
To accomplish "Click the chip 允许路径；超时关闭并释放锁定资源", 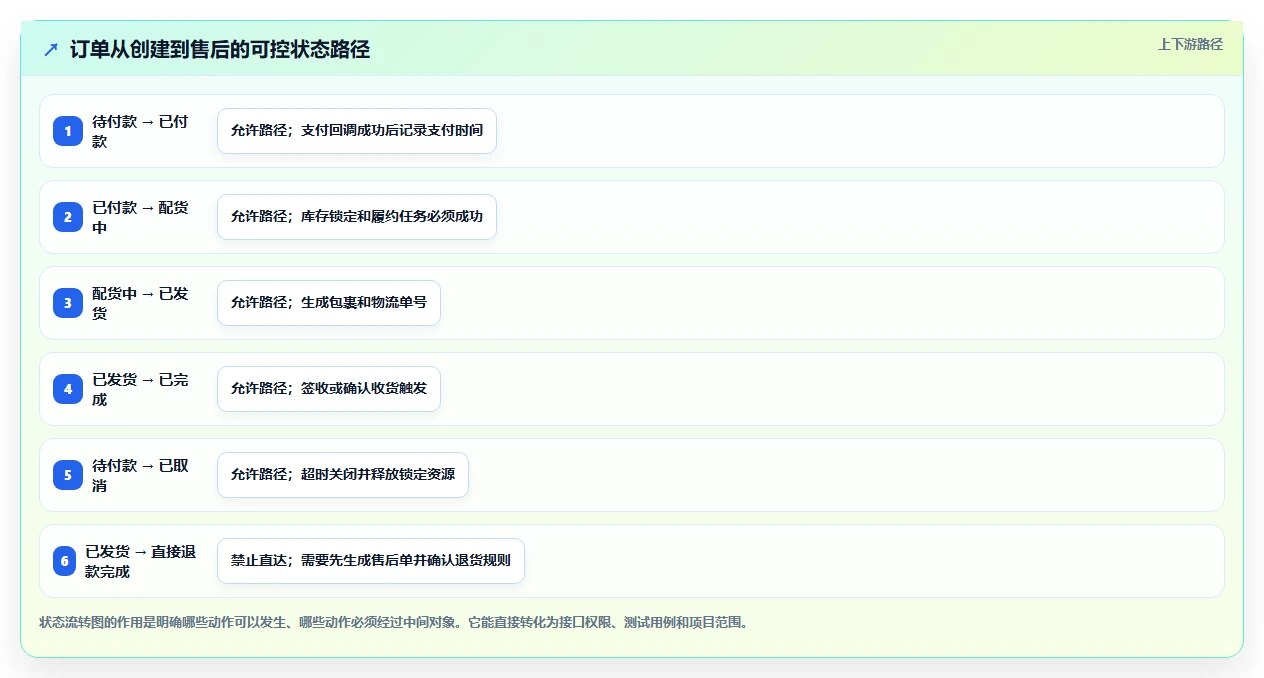I will point(343,475).
